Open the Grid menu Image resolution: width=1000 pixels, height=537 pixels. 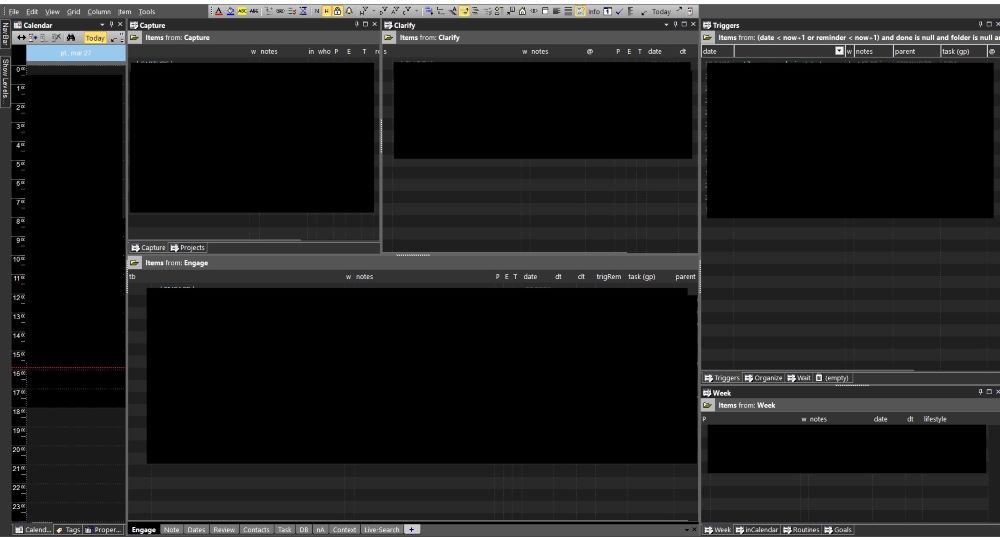[x=74, y=11]
